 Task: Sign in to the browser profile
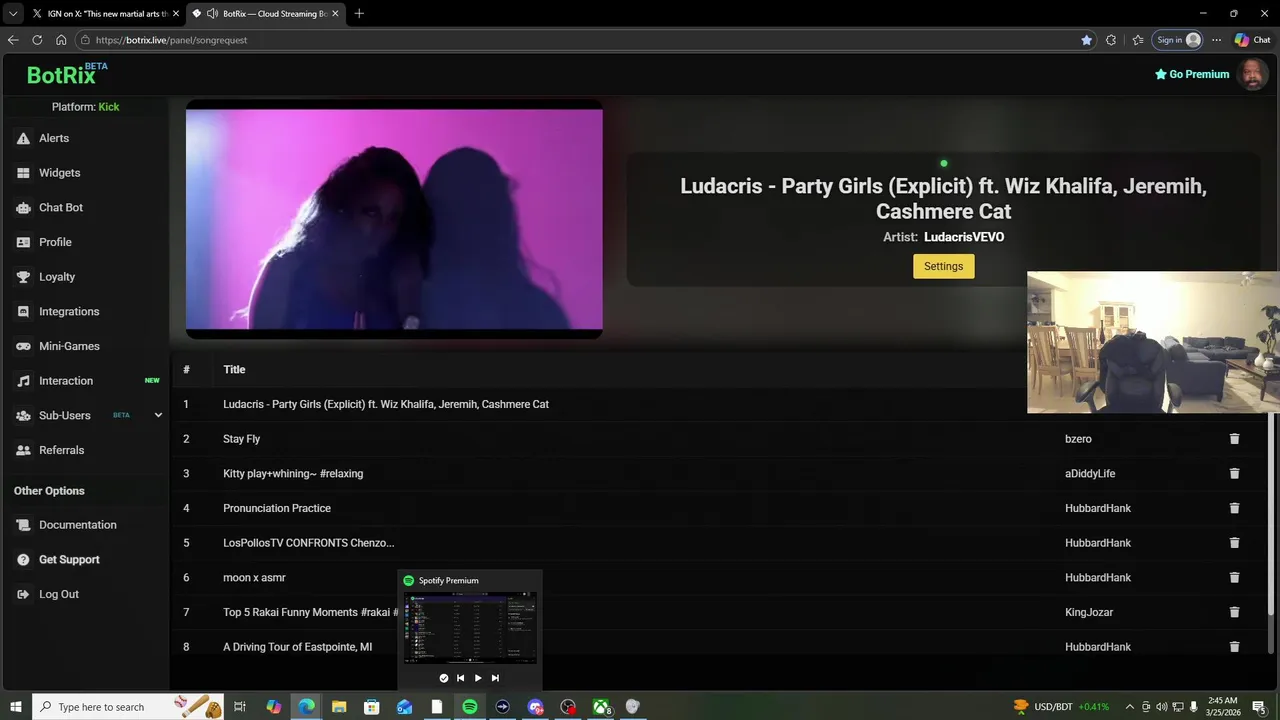1177,40
